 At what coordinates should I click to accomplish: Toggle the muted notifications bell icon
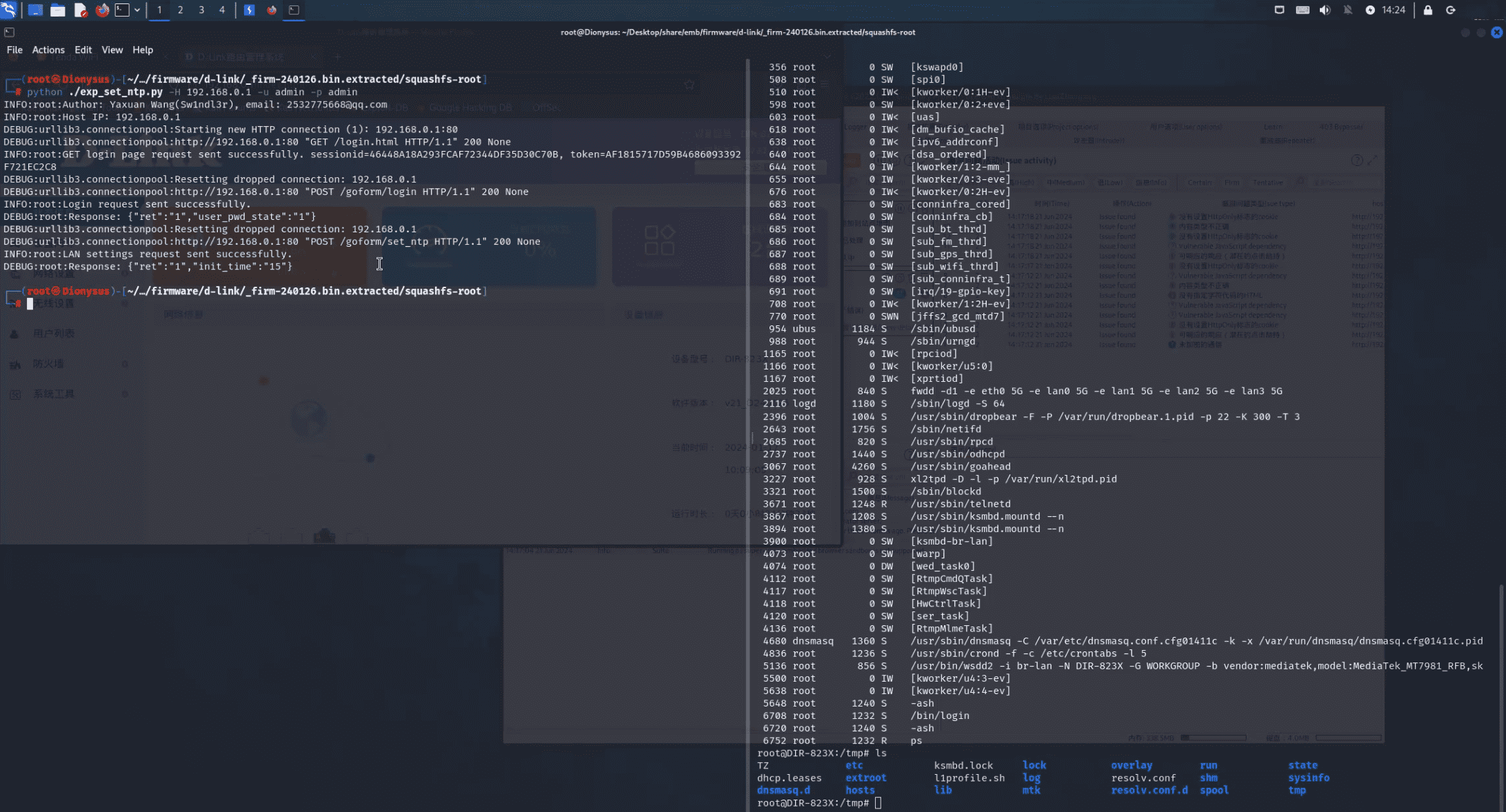pos(1347,10)
